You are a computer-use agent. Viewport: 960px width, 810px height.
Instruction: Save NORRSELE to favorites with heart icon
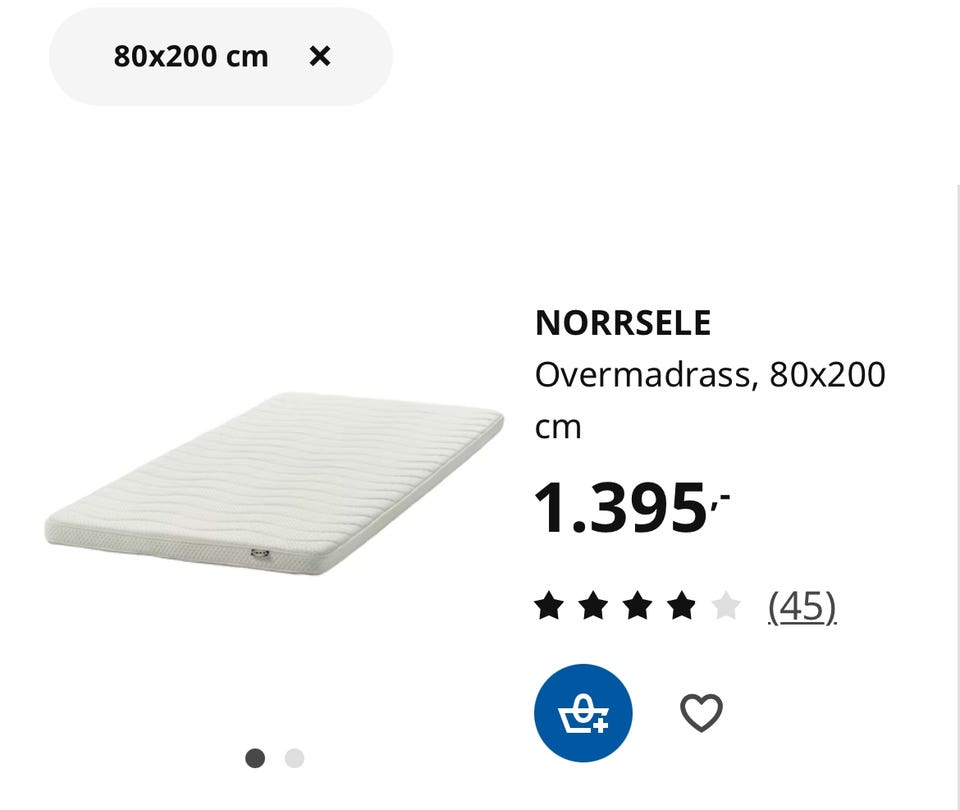click(x=701, y=713)
